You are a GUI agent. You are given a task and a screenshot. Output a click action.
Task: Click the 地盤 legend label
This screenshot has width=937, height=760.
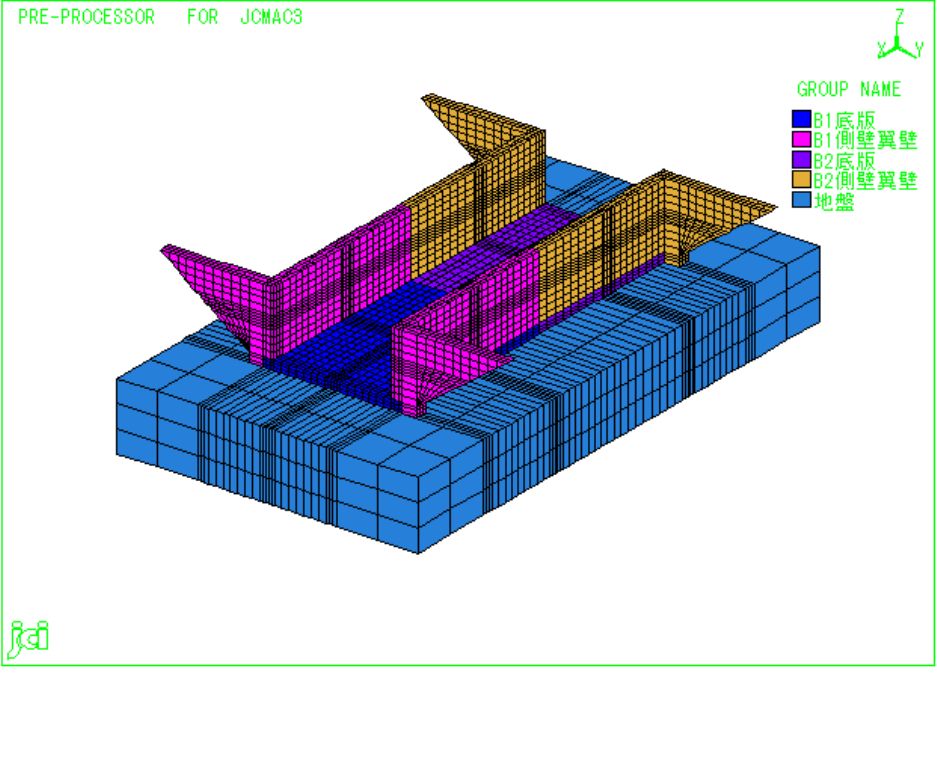834,201
